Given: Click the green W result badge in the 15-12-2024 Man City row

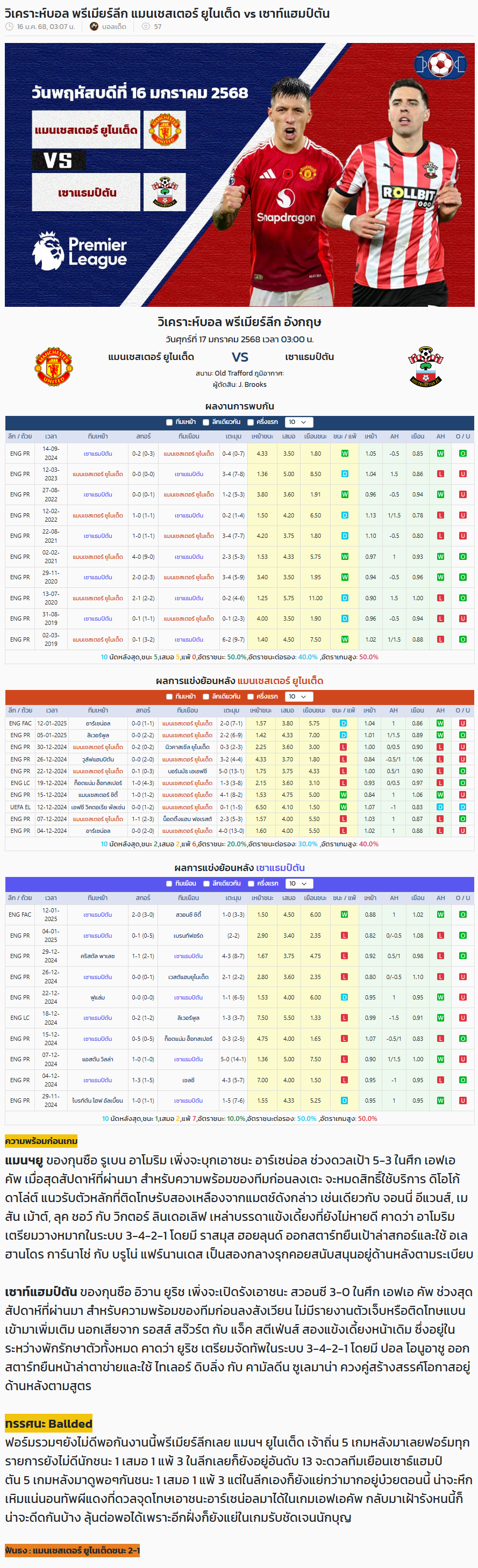Looking at the screenshot, I should [x=344, y=795].
